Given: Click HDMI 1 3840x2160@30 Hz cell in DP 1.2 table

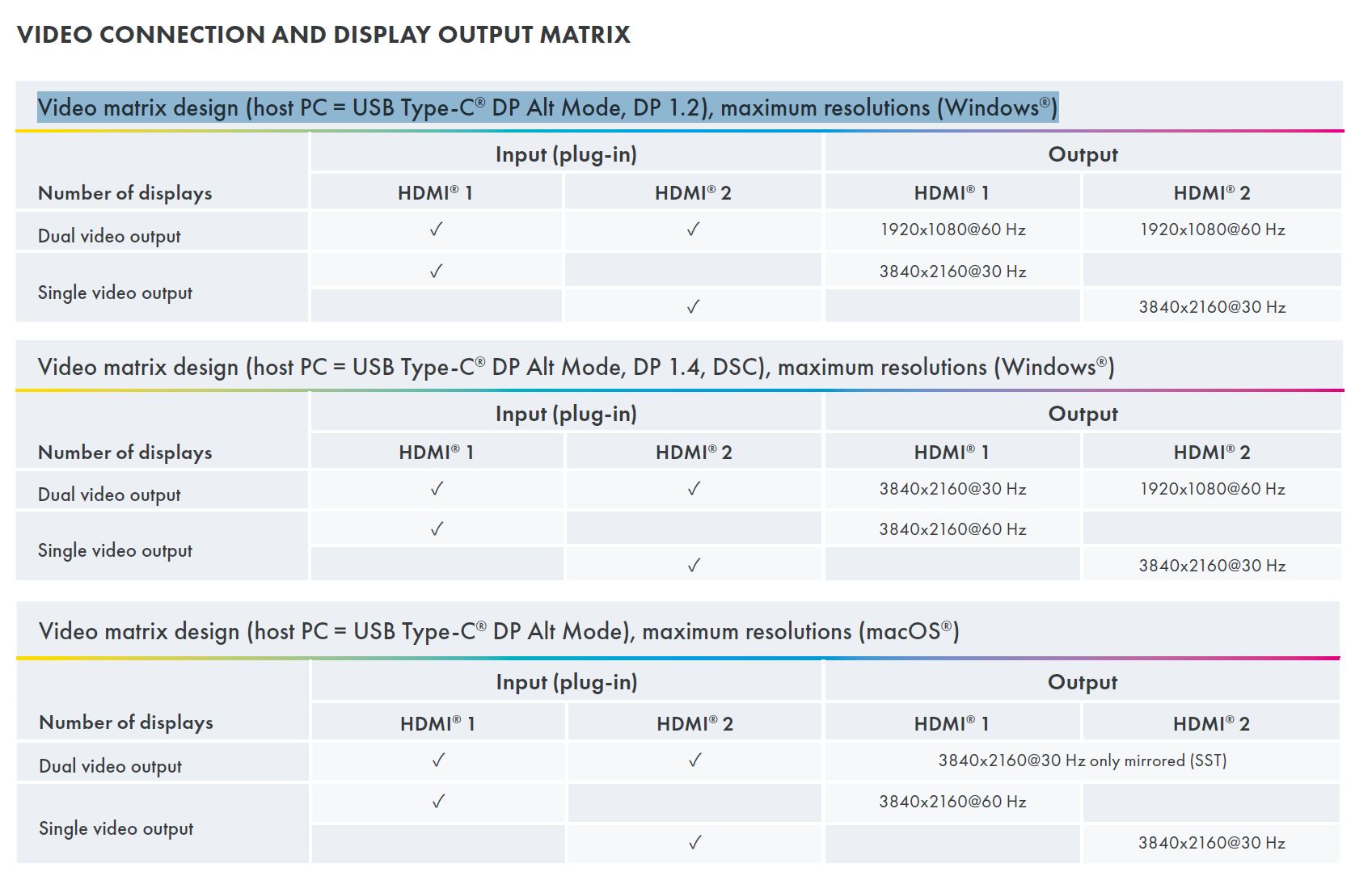Looking at the screenshot, I should (952, 272).
